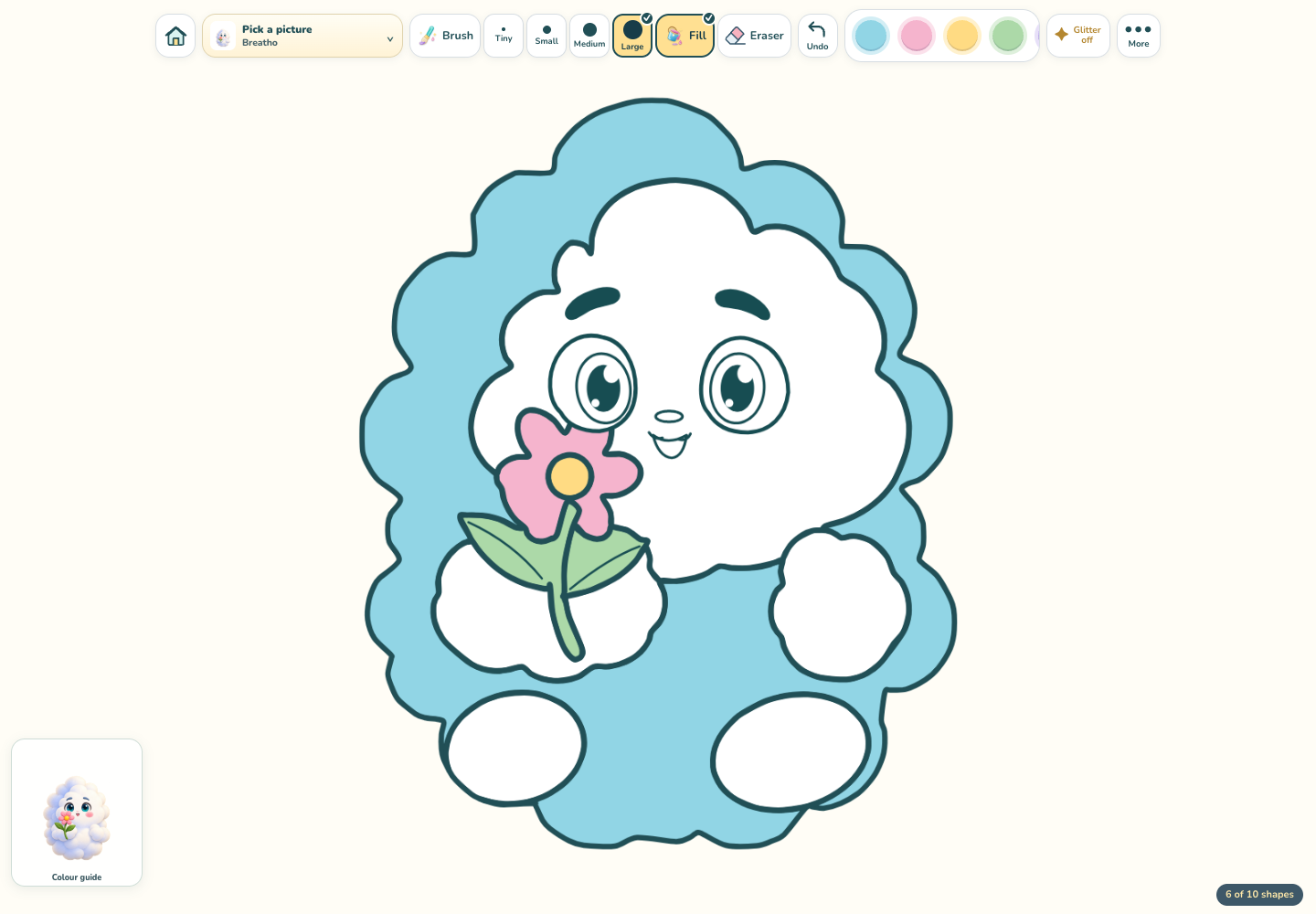Select the Fill tool
The width and height of the screenshot is (1316, 914).
pos(685,36)
